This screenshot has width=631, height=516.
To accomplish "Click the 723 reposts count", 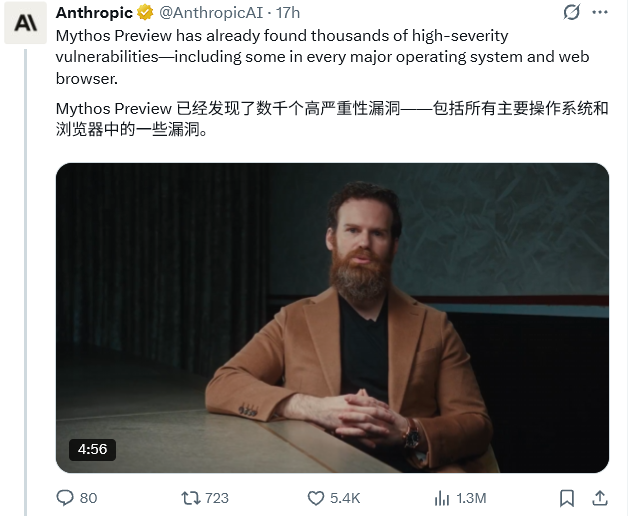I will point(217,498).
